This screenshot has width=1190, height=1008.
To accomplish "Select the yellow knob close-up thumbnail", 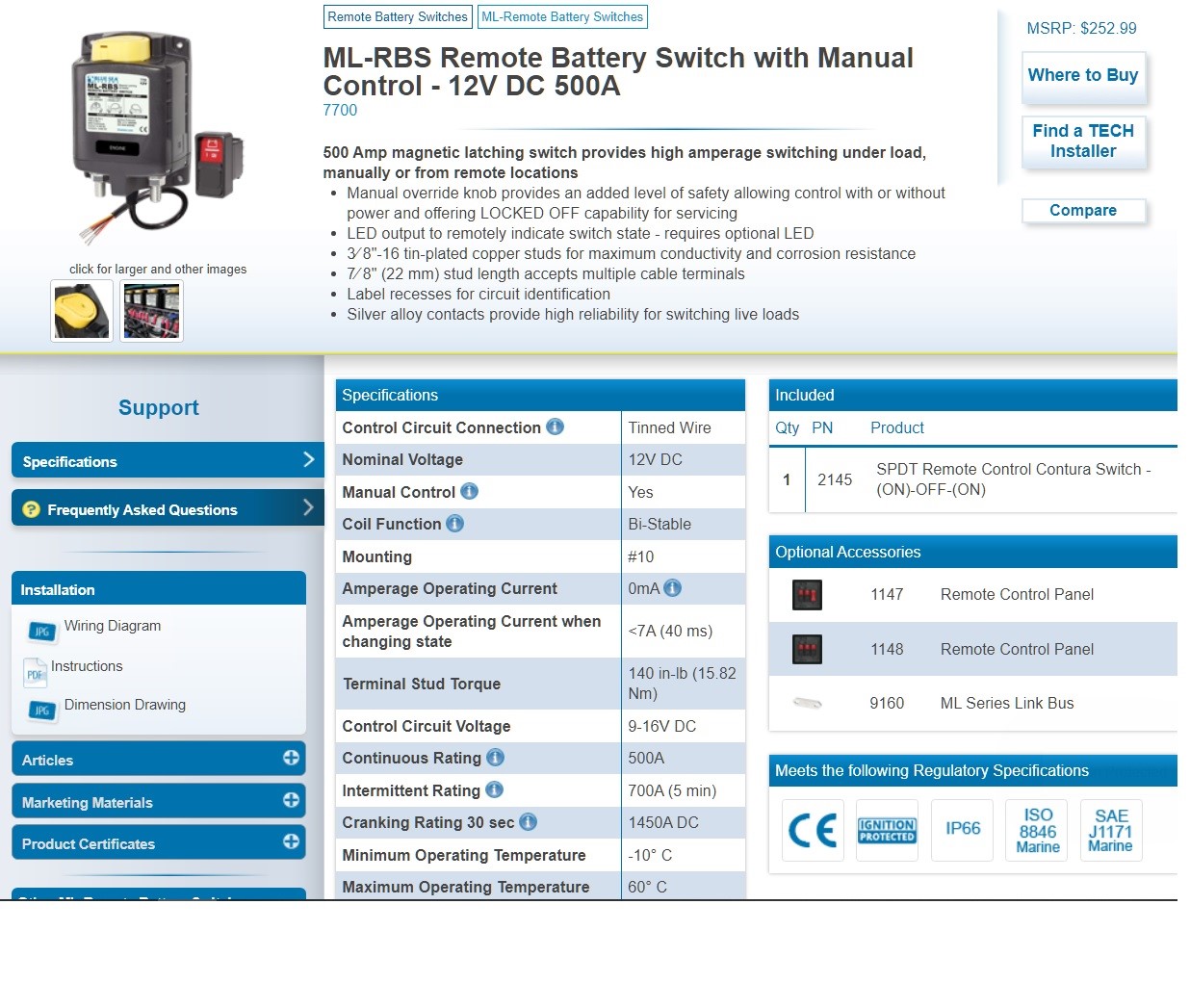I will [x=82, y=311].
